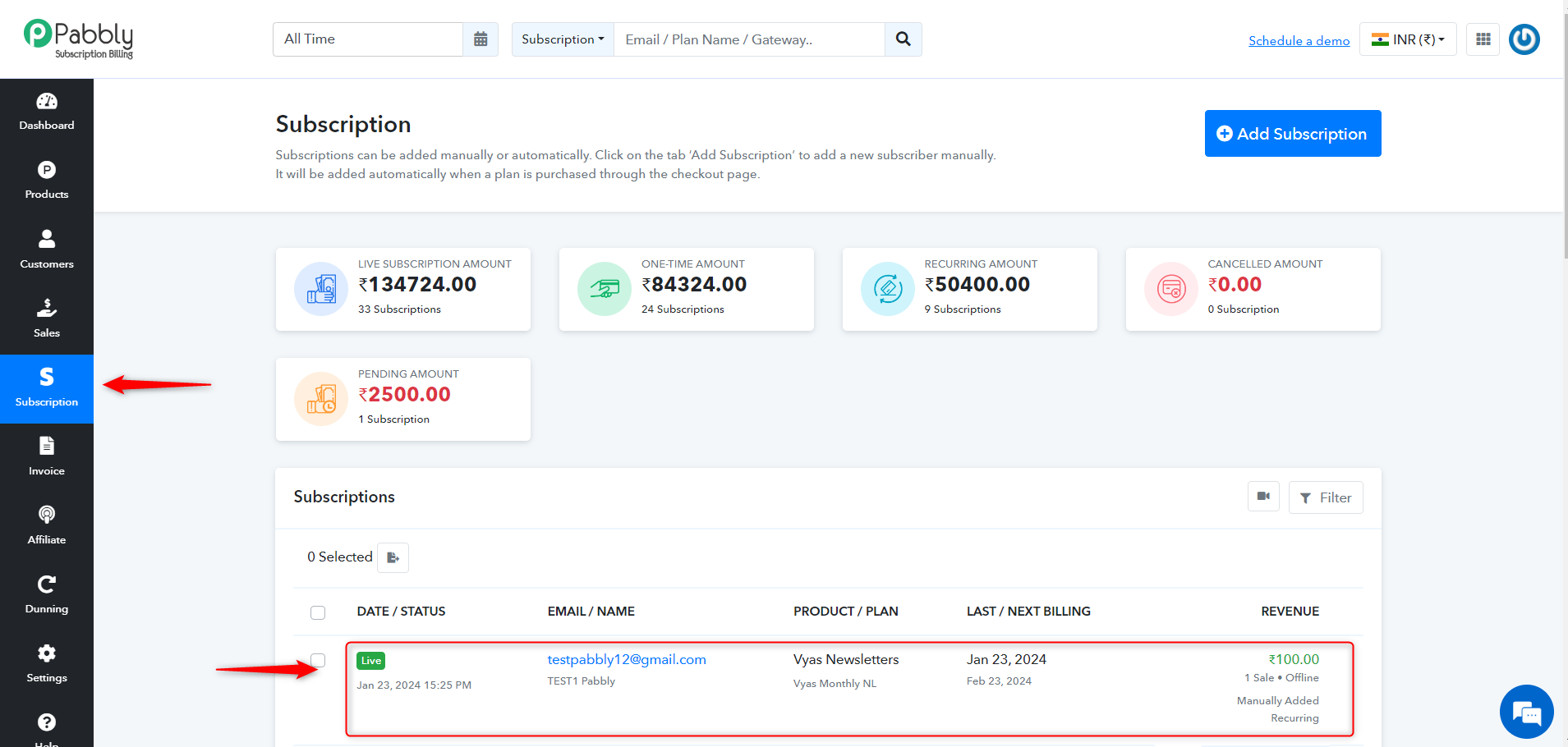This screenshot has height=747, width=1568.
Task: Export selected subscriptions icon
Action: pos(393,557)
